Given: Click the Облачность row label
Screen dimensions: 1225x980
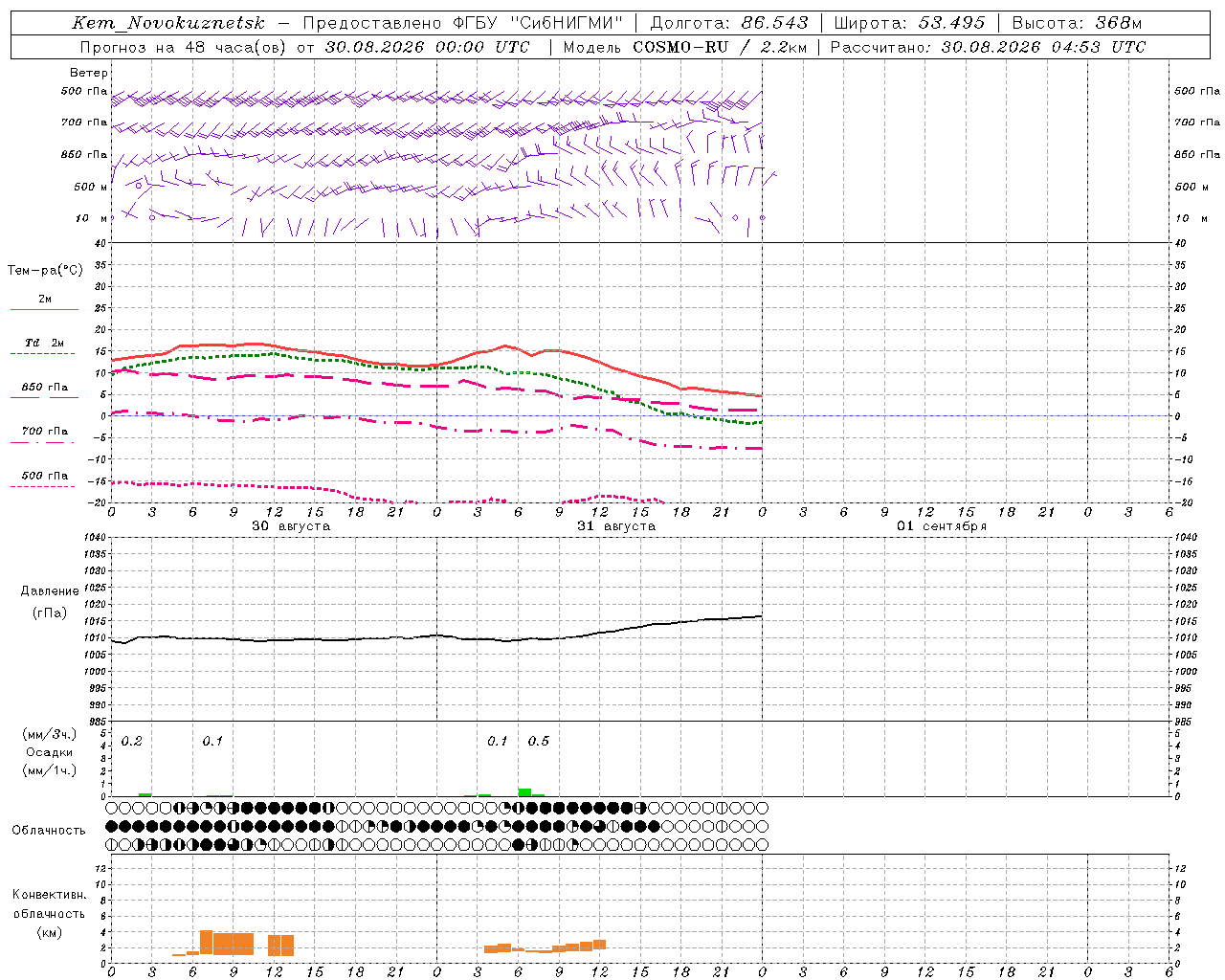Looking at the screenshot, I should coord(49,830).
